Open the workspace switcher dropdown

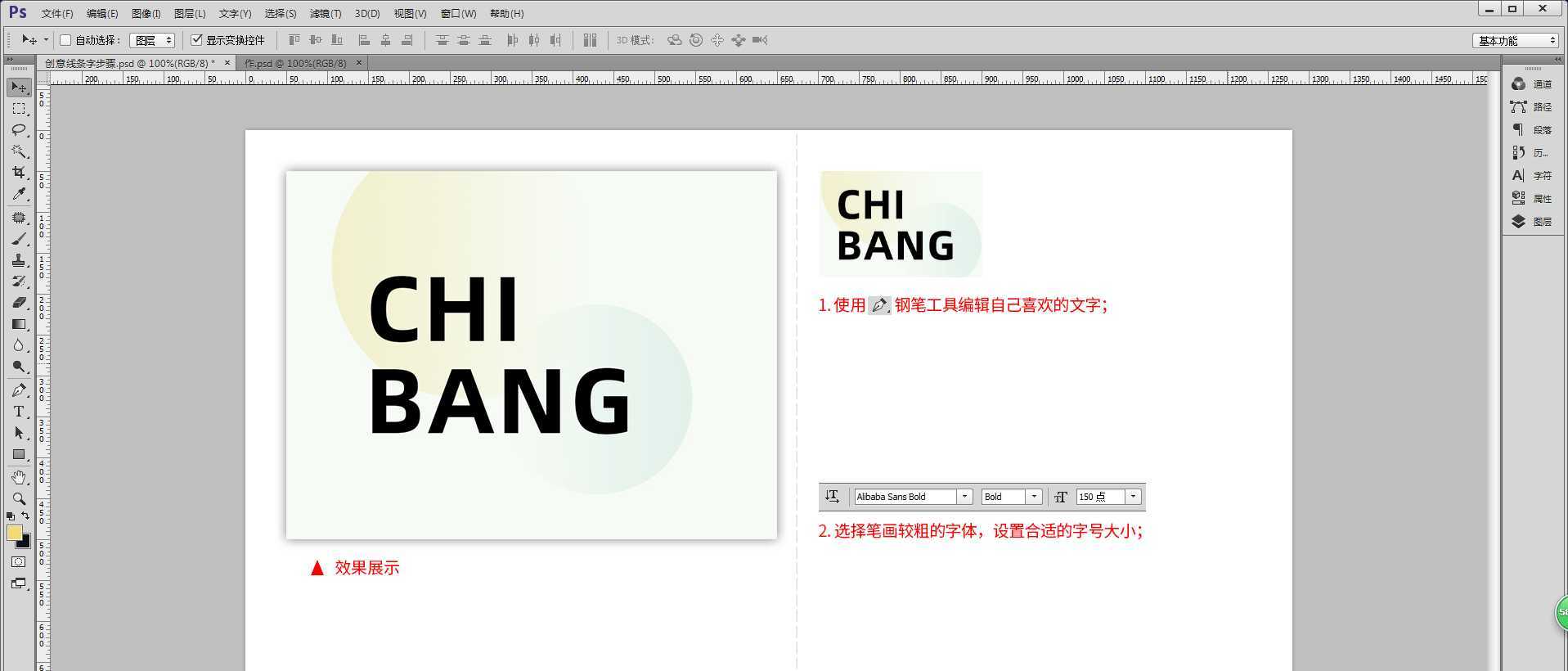click(x=1516, y=40)
